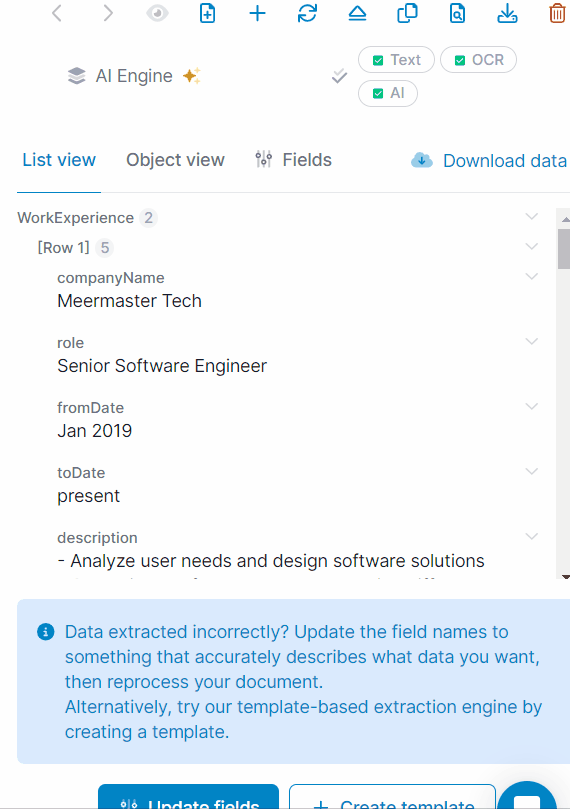Switch to List view tab
This screenshot has height=809, width=570.
[59, 160]
